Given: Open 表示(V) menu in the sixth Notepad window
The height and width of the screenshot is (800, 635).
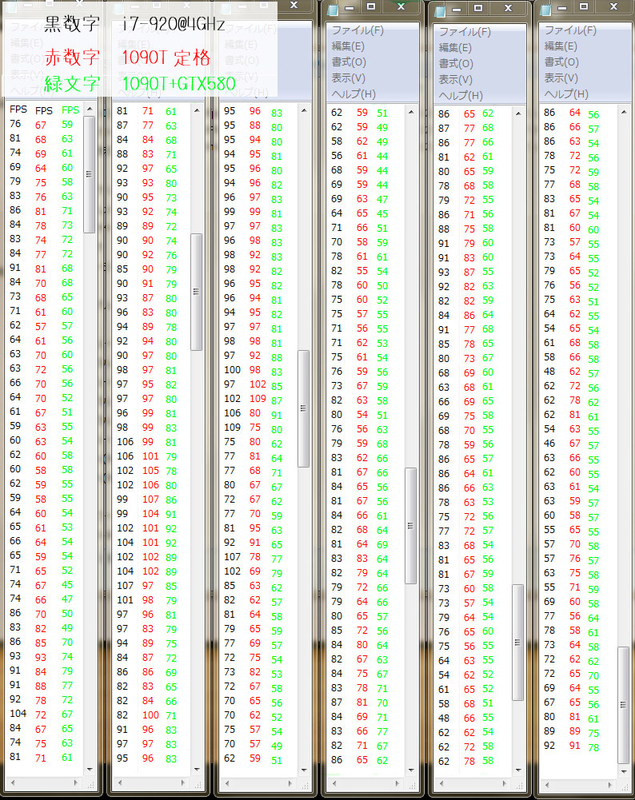Looking at the screenshot, I should click(x=561, y=78).
